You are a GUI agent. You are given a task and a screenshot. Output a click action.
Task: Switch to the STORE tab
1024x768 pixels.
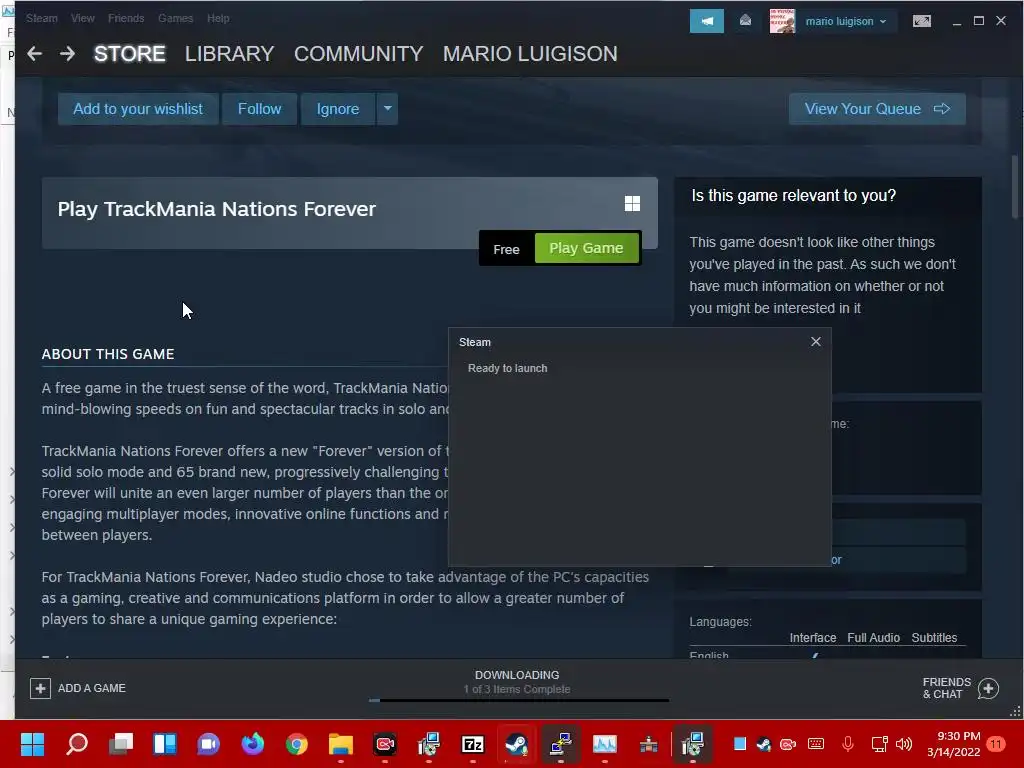(129, 54)
